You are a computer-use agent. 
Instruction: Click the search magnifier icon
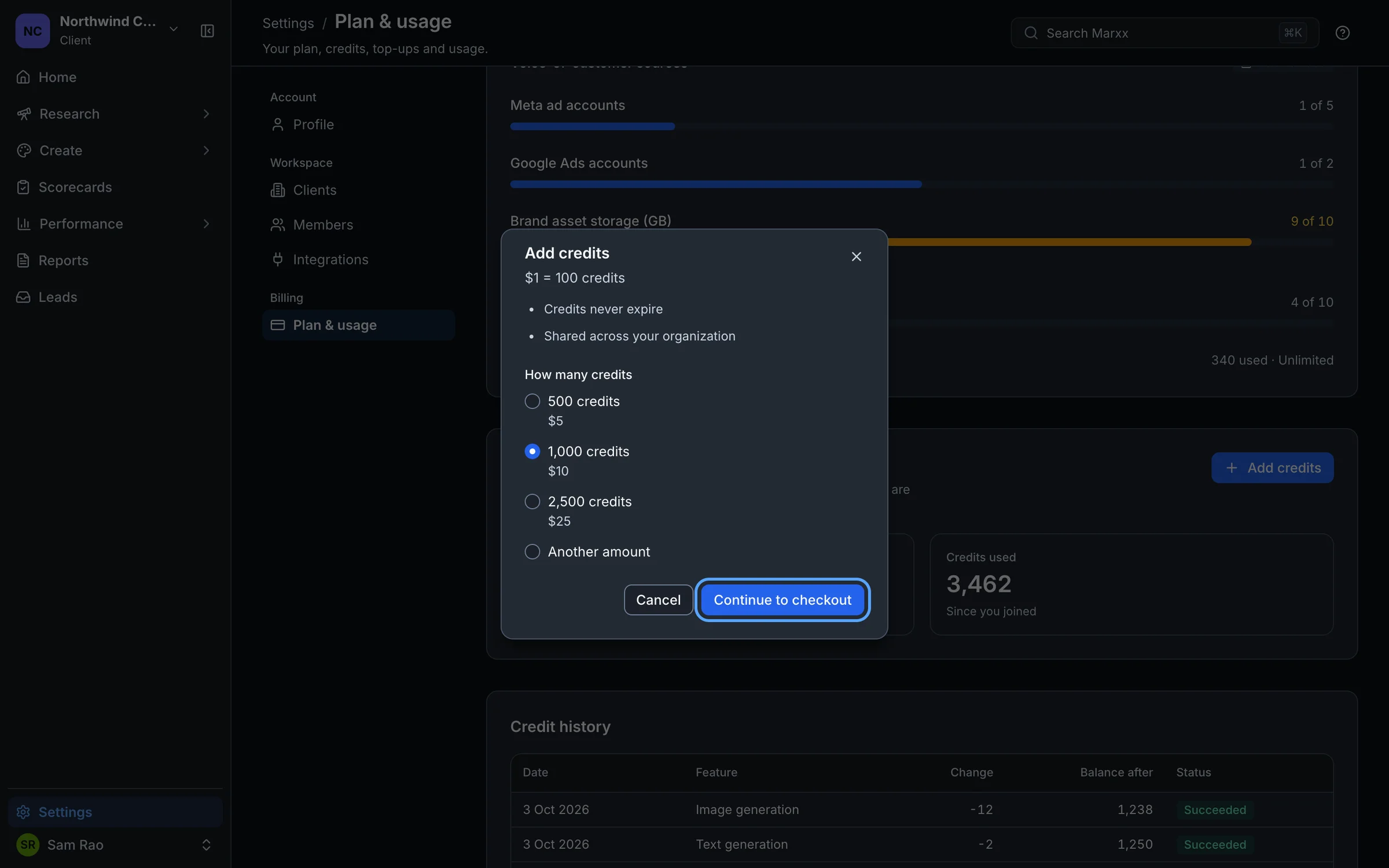click(1031, 33)
